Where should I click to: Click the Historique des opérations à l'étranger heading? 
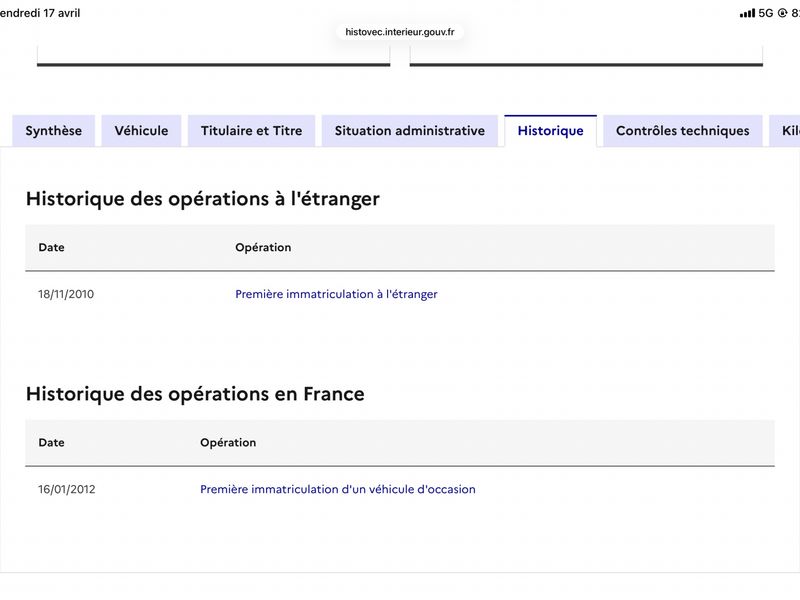click(203, 199)
